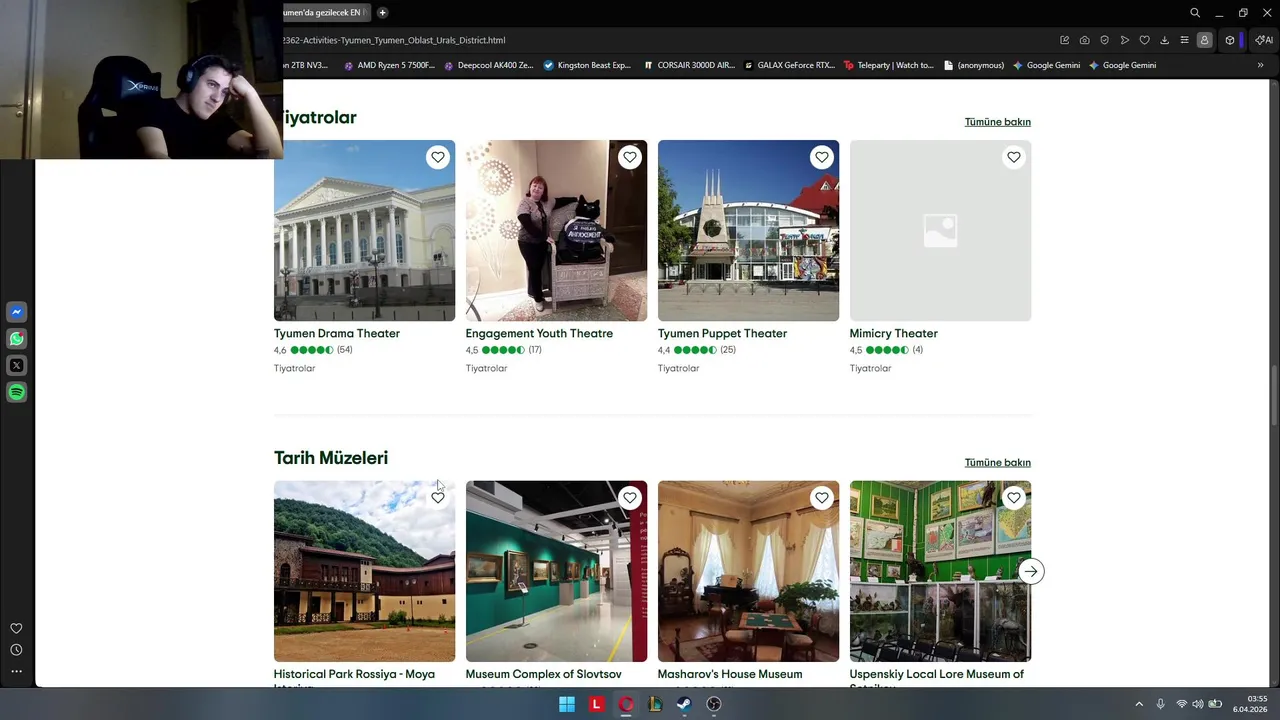
Task: Favorite Engagement Youth Theatre with heart
Action: tap(630, 157)
